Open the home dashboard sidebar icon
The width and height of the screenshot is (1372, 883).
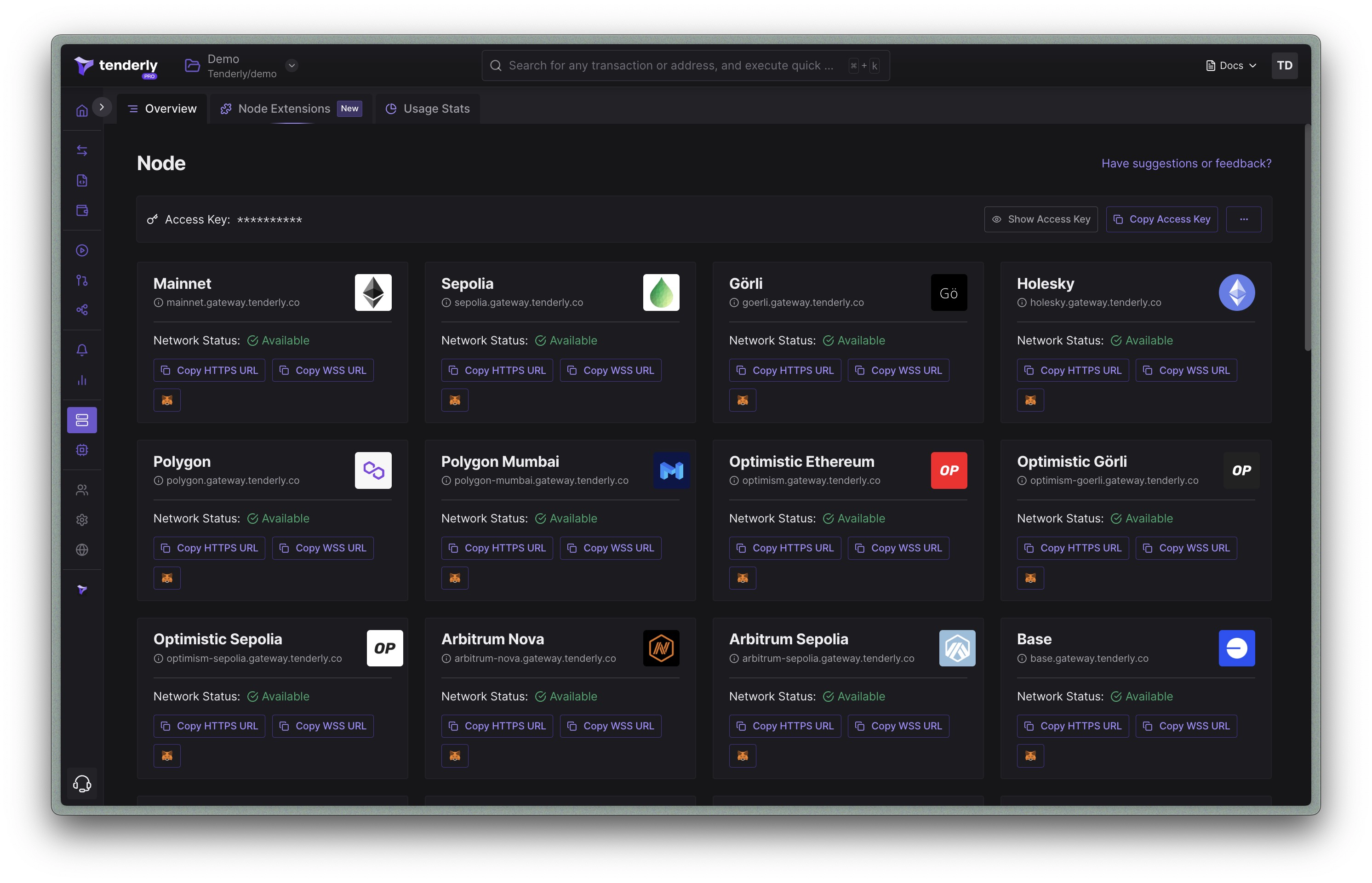(82, 110)
